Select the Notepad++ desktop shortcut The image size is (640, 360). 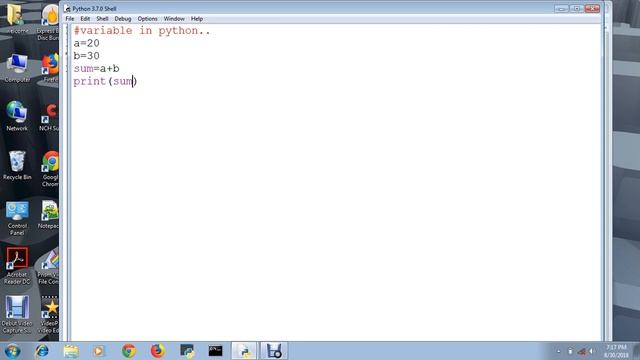pos(49,215)
